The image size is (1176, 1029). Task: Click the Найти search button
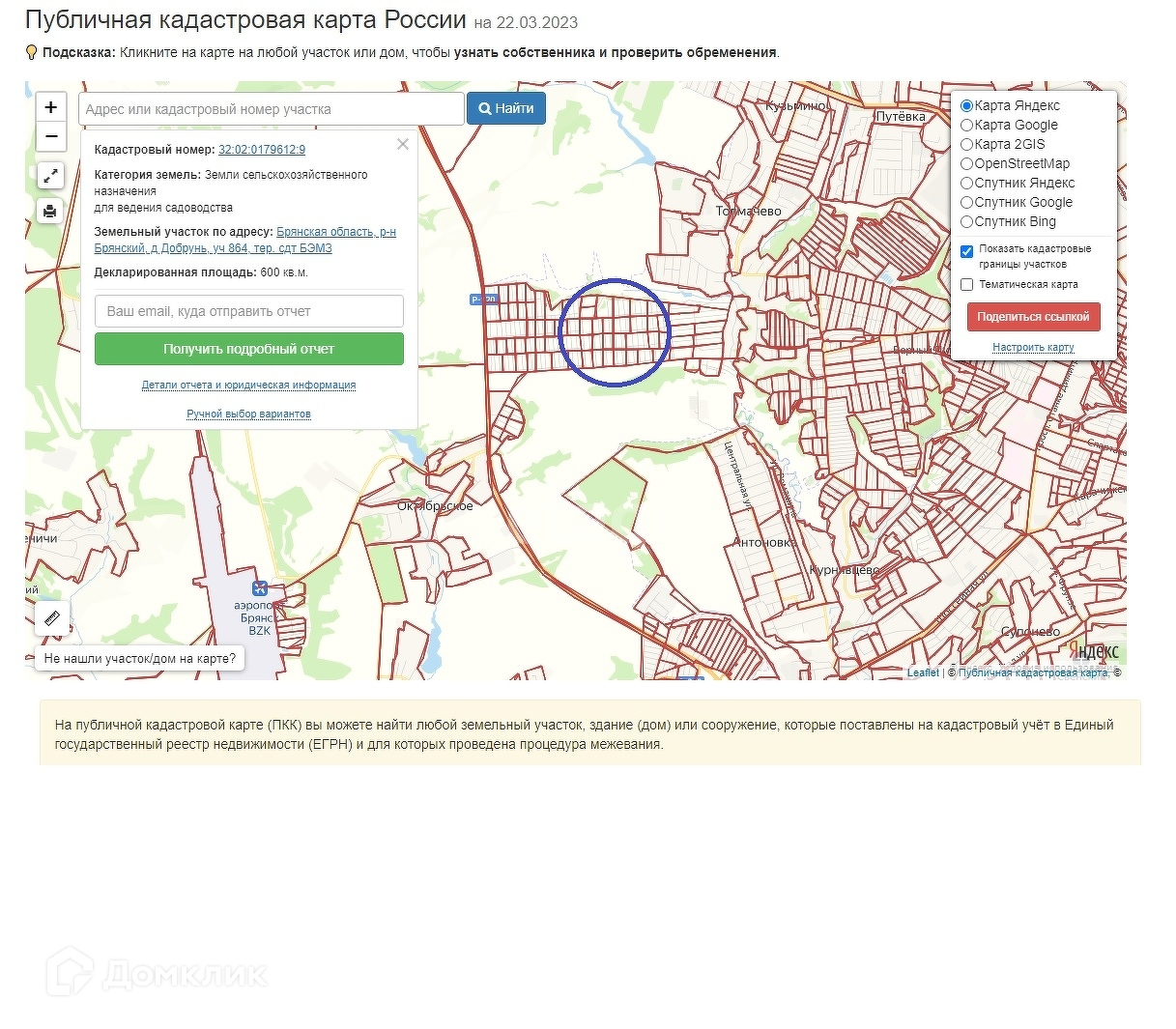tap(506, 108)
